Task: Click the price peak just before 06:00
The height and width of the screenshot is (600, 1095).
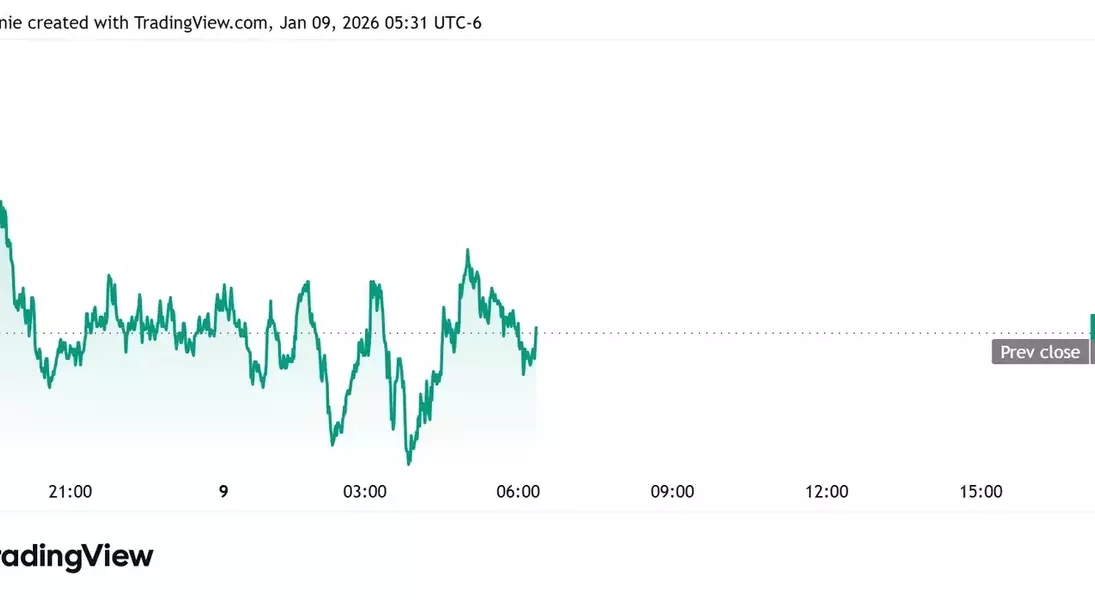Action: point(467,251)
